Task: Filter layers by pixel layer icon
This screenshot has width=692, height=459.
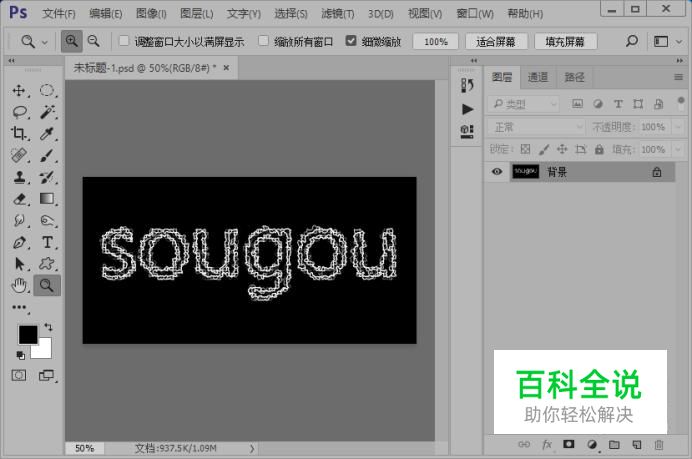Action: coord(577,104)
